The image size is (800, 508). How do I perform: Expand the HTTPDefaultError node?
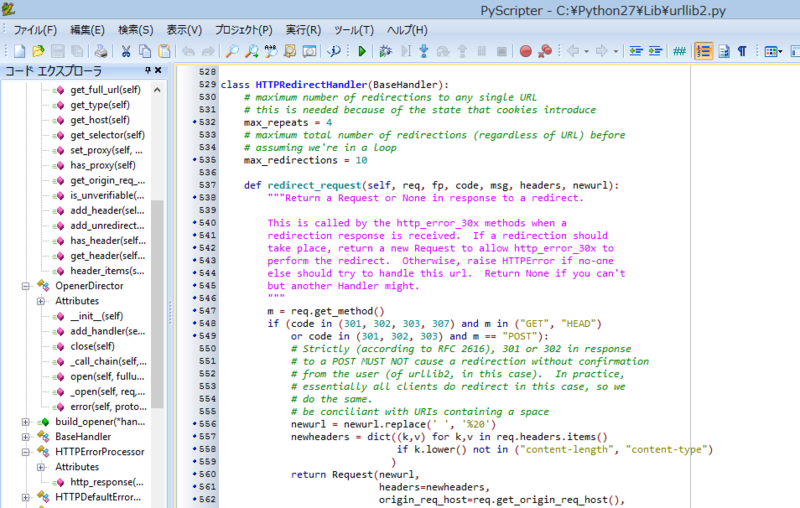pos(26,497)
